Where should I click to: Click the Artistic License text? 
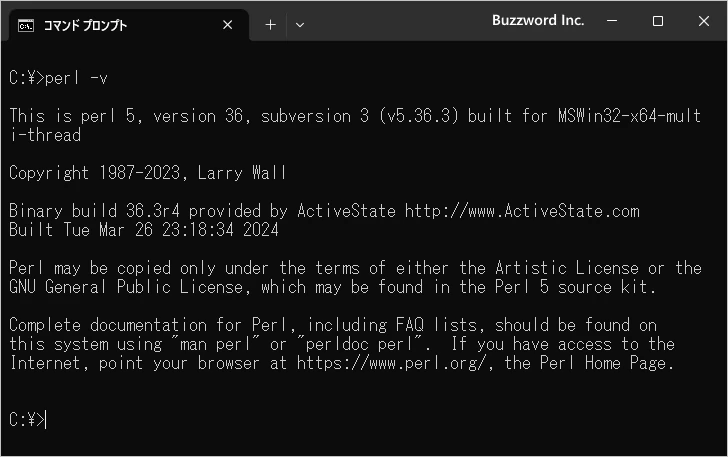(x=567, y=268)
